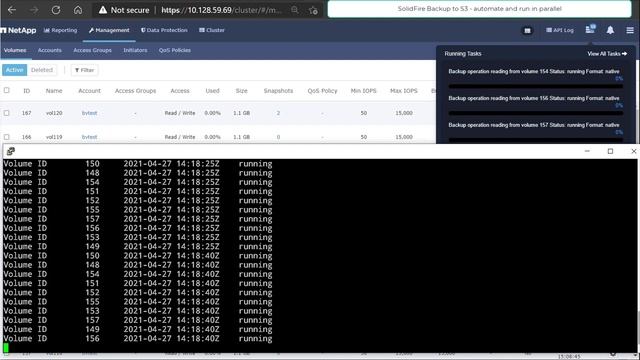Click the URL address field
Screen dimensions: 640x360
tap(221, 10)
